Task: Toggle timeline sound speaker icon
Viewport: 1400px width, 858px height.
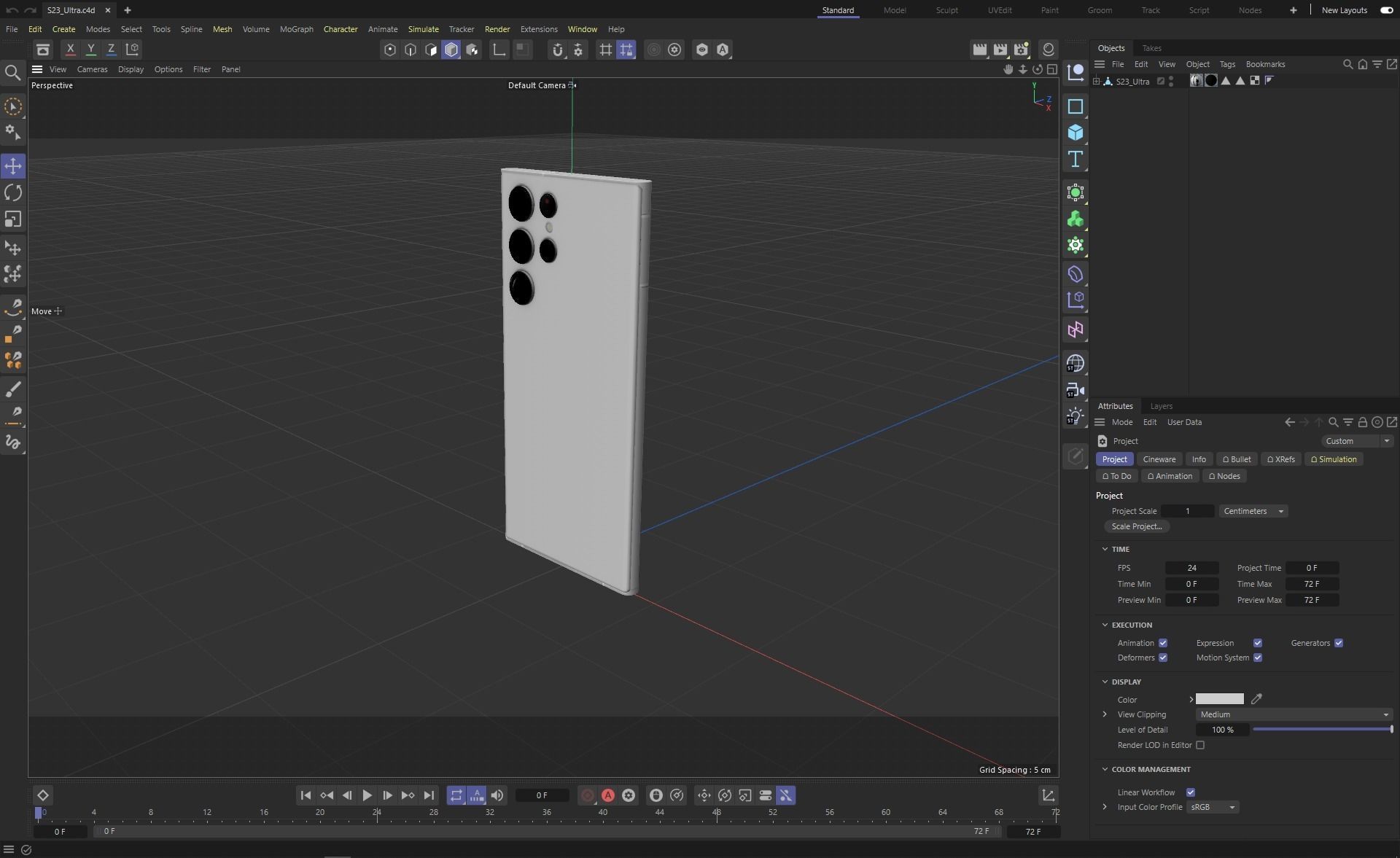Action: (497, 795)
